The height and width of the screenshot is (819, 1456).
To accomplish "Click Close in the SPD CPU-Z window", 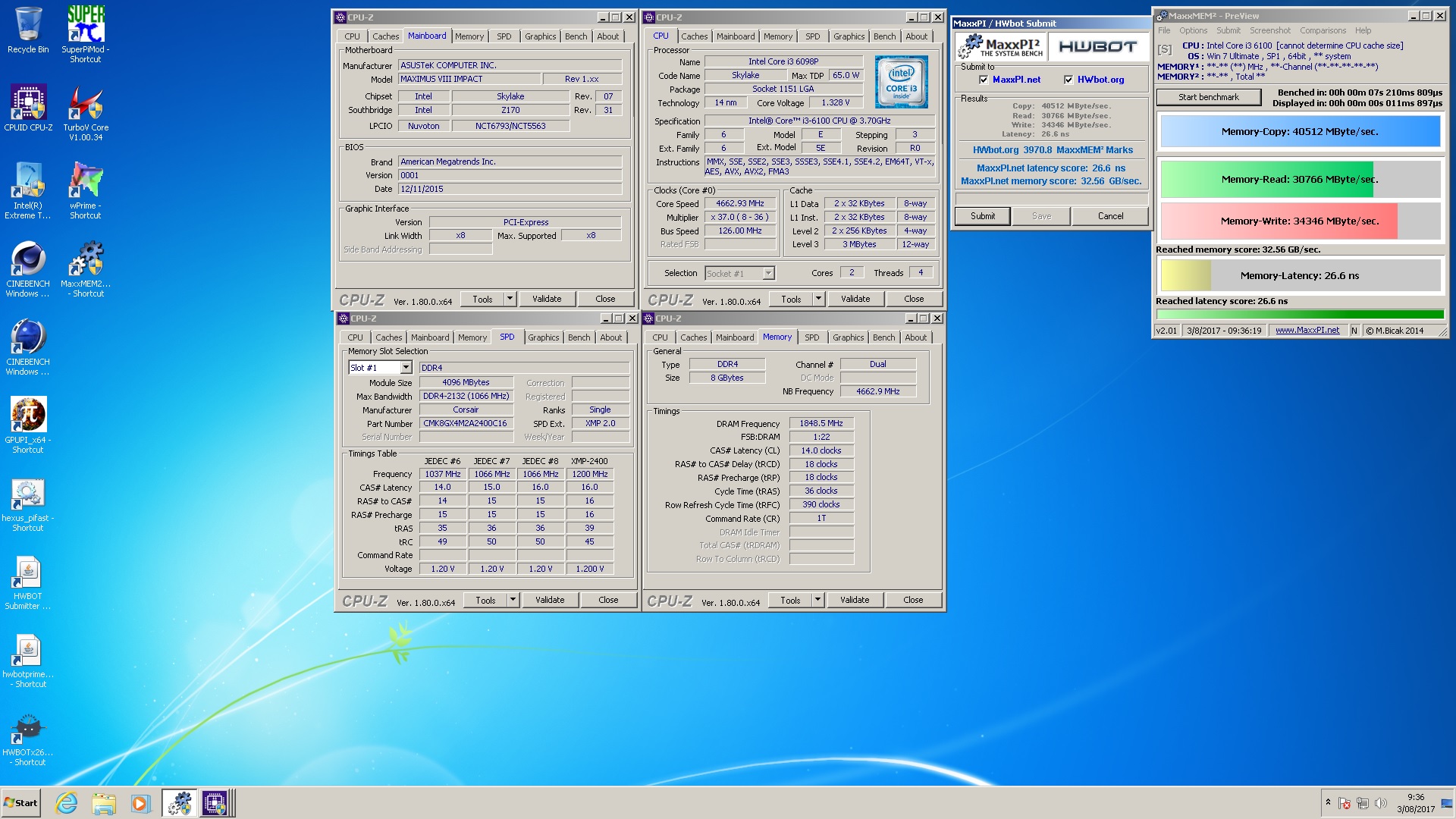I will tap(608, 600).
